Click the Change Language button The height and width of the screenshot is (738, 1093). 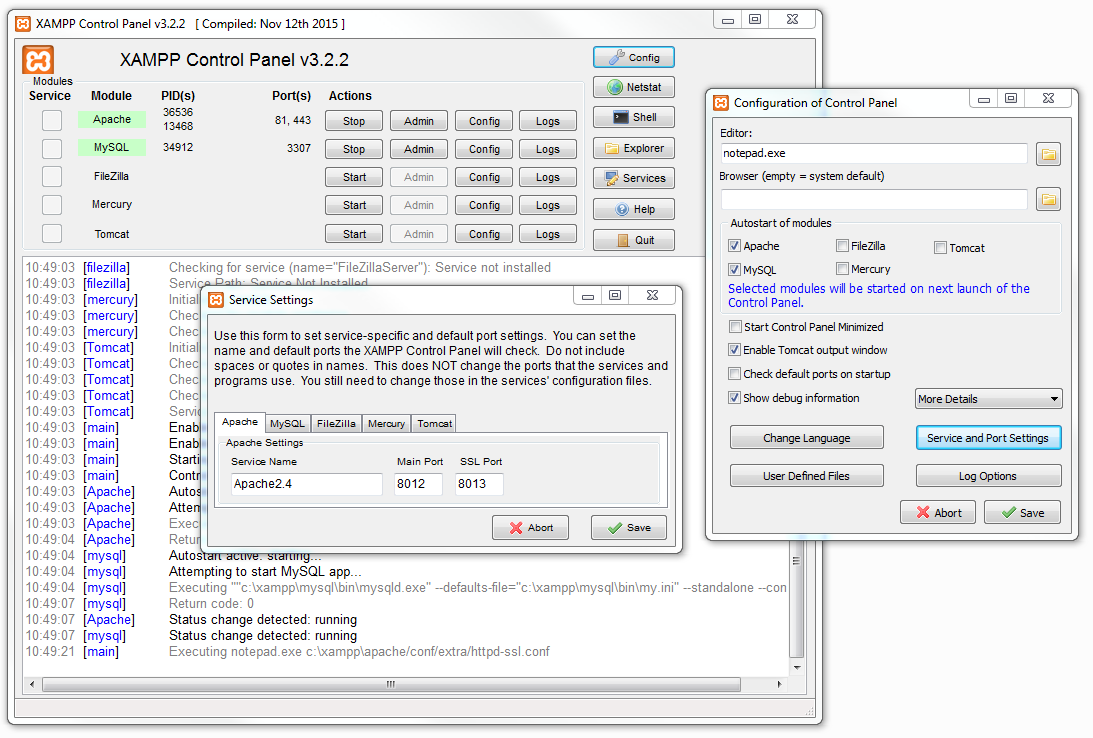(x=806, y=438)
